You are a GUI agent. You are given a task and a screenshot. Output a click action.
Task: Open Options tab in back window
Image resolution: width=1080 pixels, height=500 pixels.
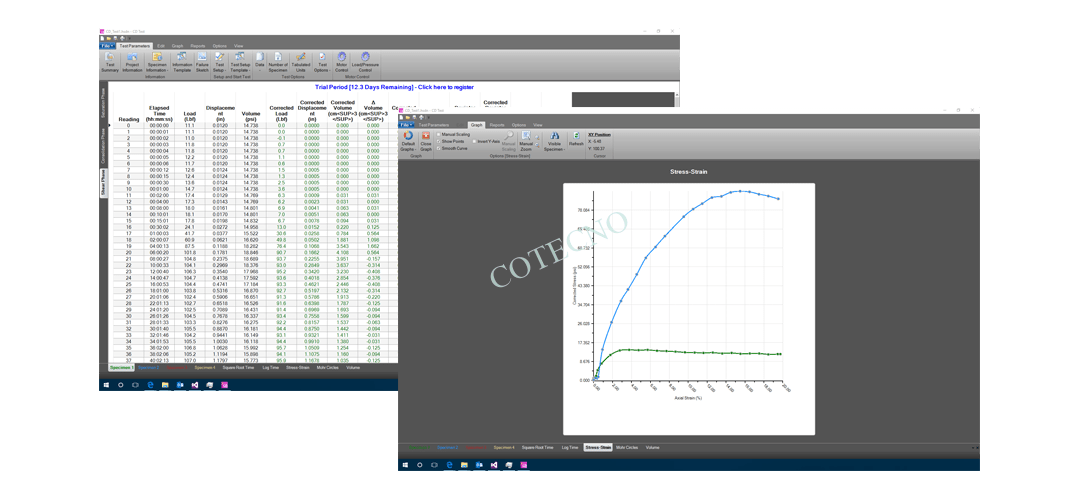[220, 46]
